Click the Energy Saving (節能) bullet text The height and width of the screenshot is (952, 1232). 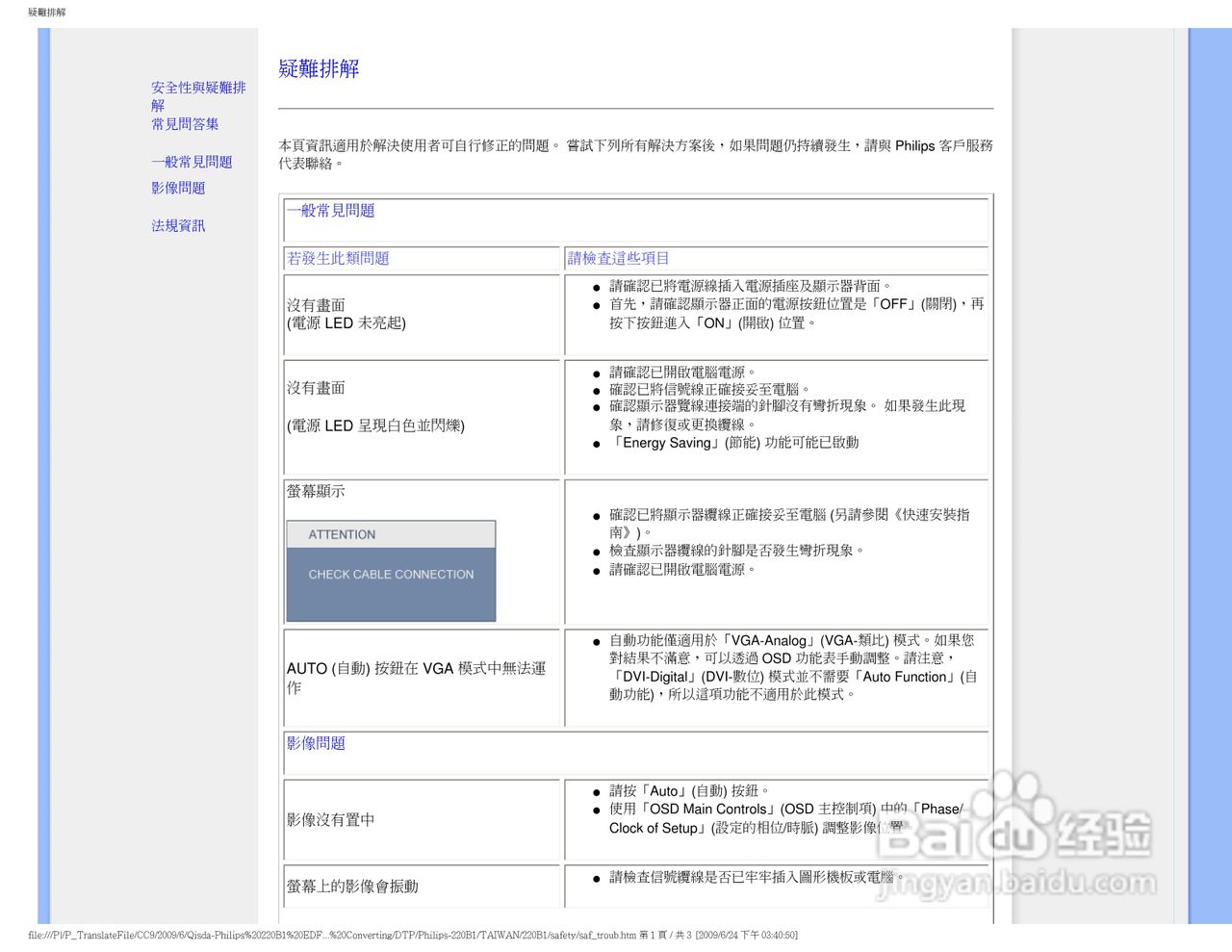point(734,443)
